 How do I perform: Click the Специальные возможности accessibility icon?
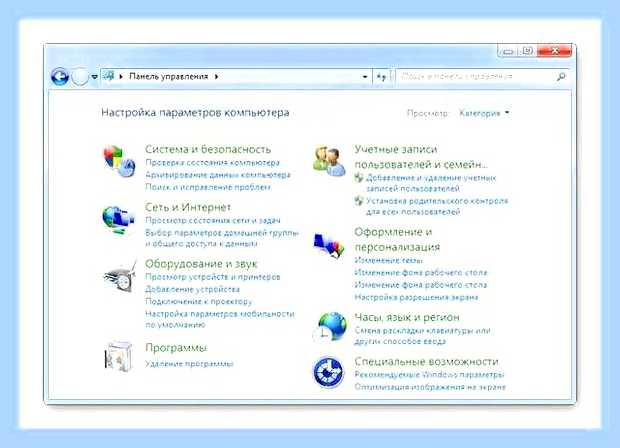(328, 372)
